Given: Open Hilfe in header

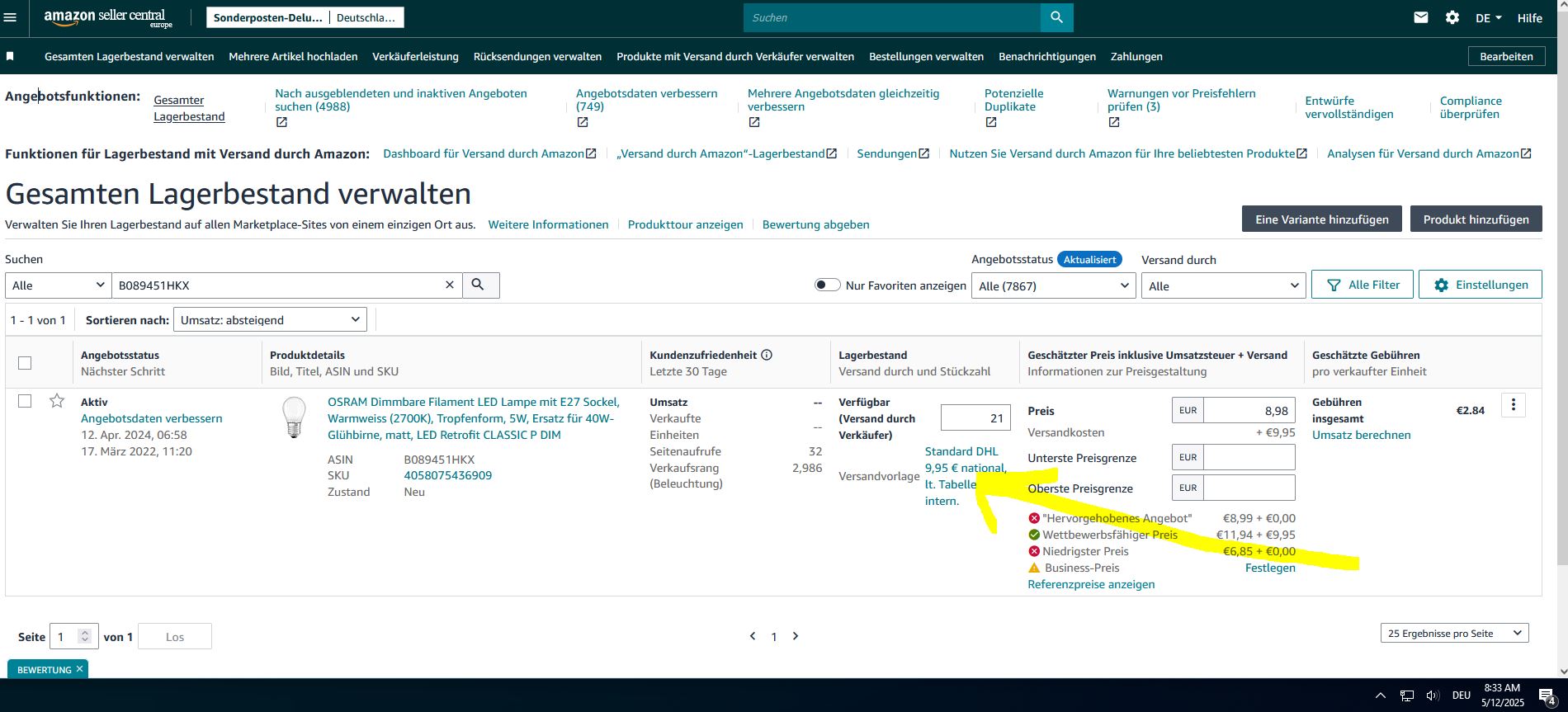Looking at the screenshot, I should pyautogui.click(x=1529, y=17).
